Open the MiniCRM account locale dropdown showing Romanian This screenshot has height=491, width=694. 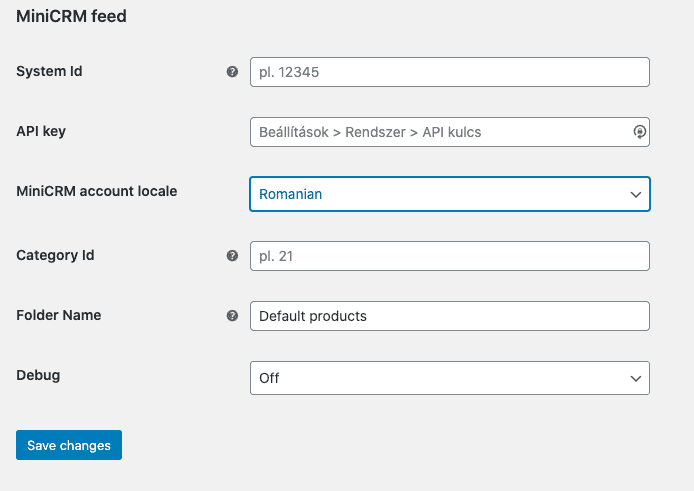450,194
